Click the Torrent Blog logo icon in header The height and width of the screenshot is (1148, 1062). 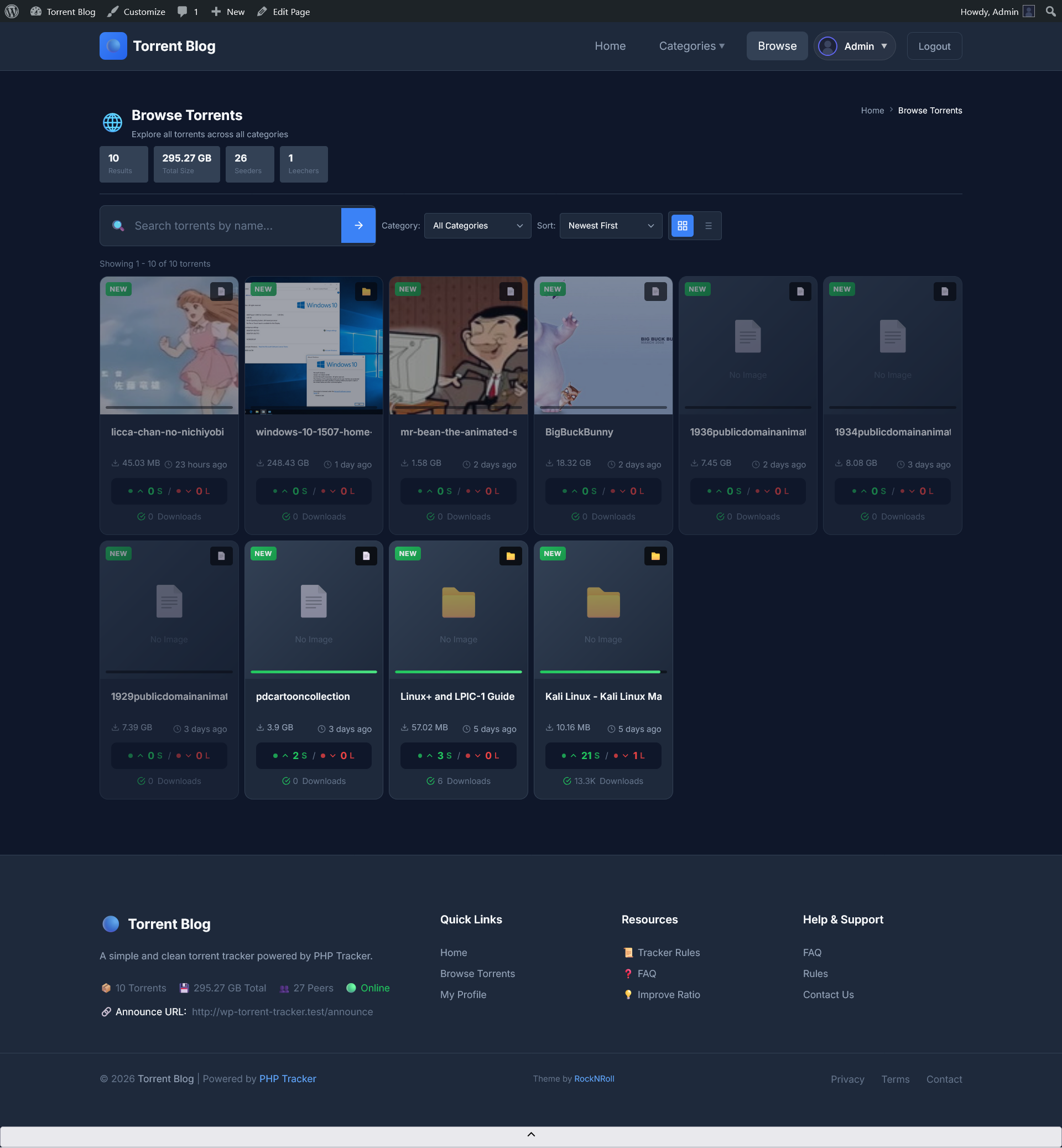(113, 46)
